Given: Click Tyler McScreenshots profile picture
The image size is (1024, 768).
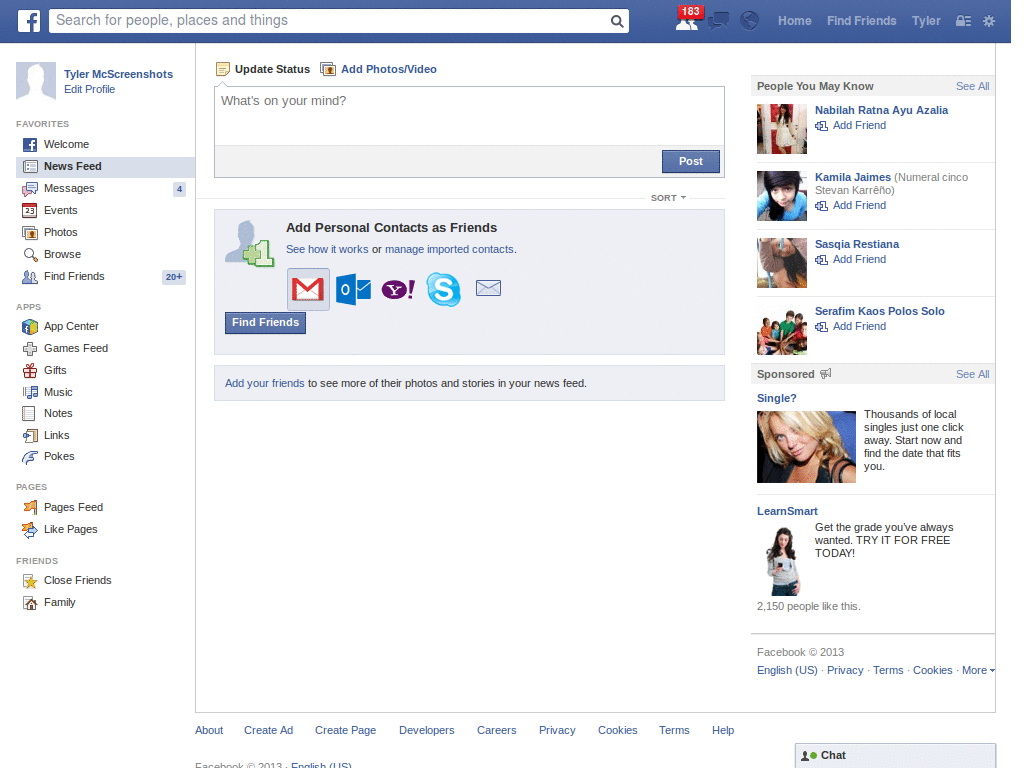Looking at the screenshot, I should click(36, 82).
